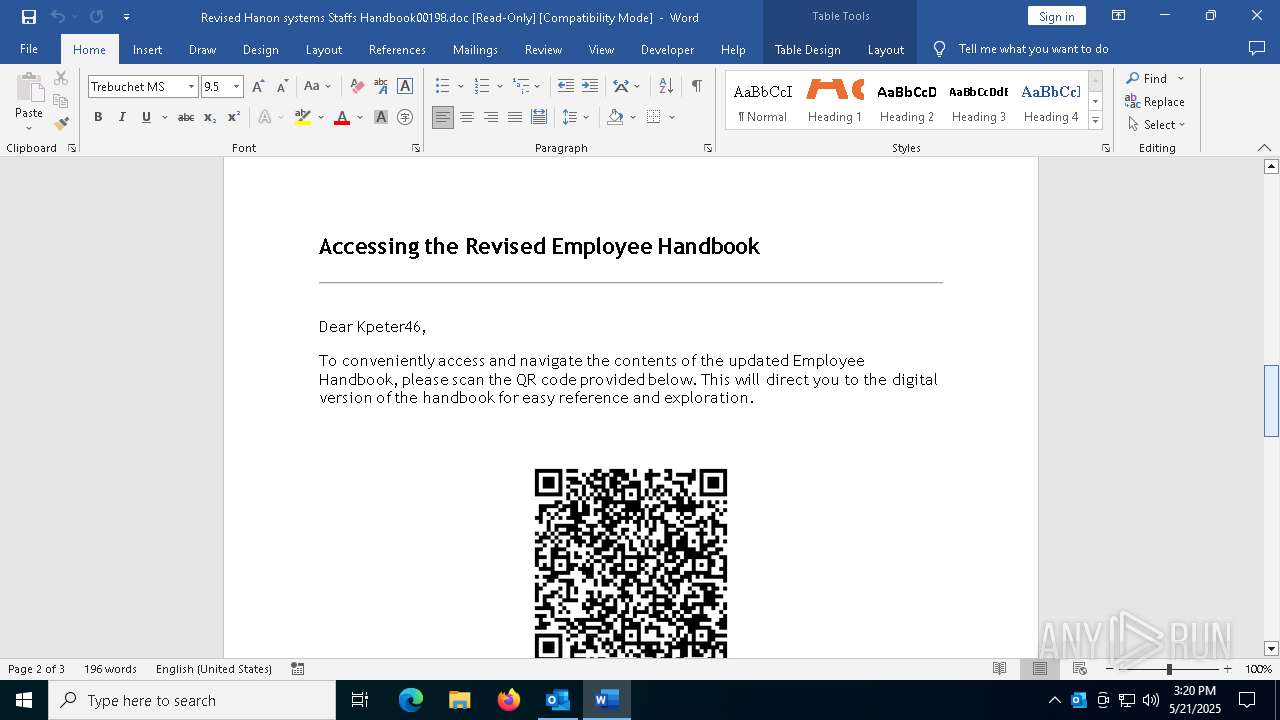Switch to the Insert tab

coord(147,49)
